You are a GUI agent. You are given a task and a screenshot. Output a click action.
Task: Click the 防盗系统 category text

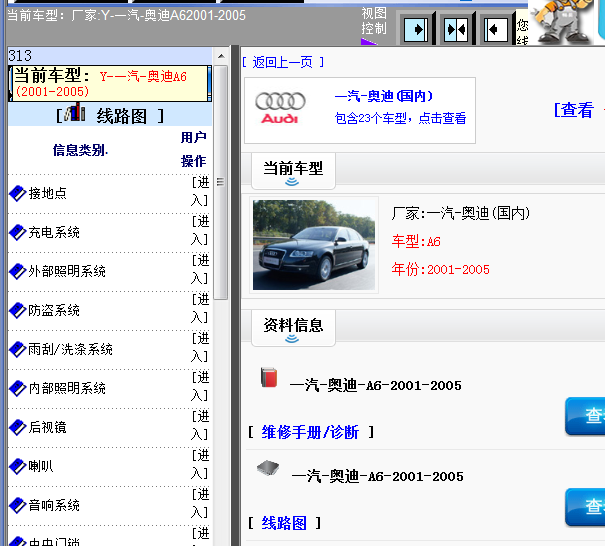pyautogui.click(x=54, y=310)
